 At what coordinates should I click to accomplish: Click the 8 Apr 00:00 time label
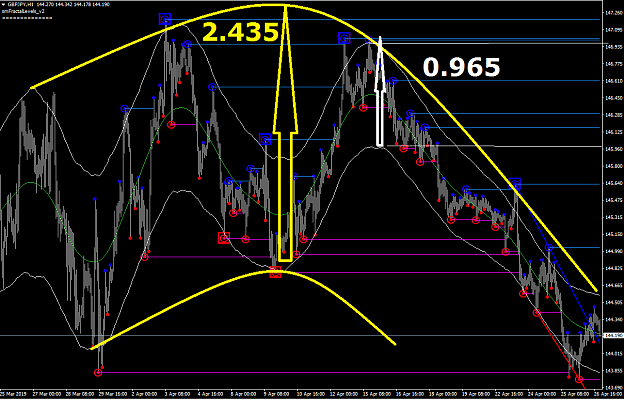coord(244,394)
